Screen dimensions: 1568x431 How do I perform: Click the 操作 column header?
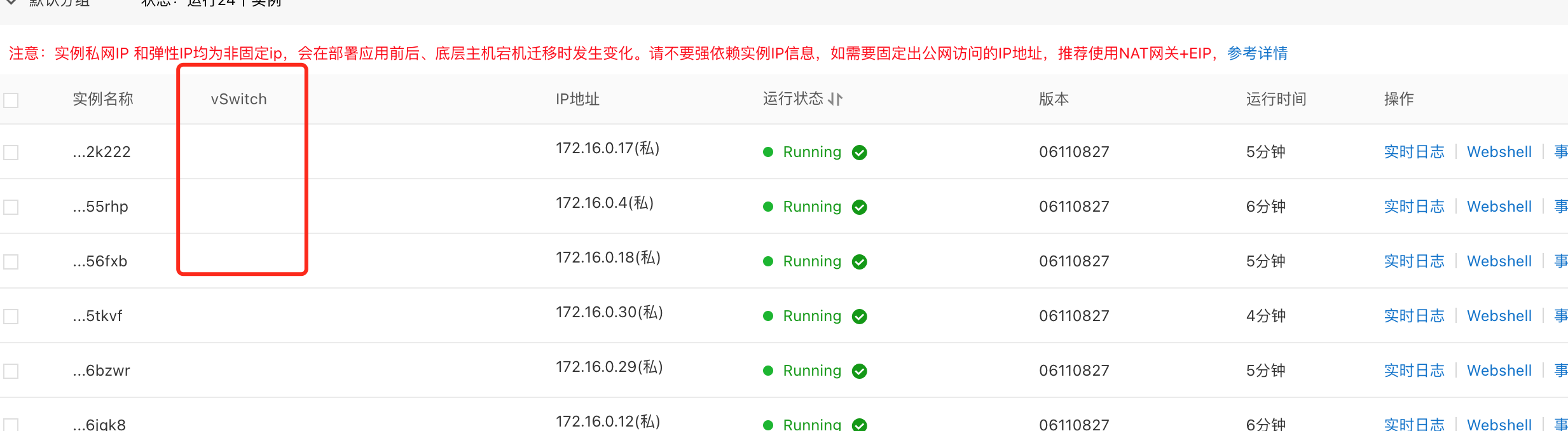click(x=1399, y=99)
